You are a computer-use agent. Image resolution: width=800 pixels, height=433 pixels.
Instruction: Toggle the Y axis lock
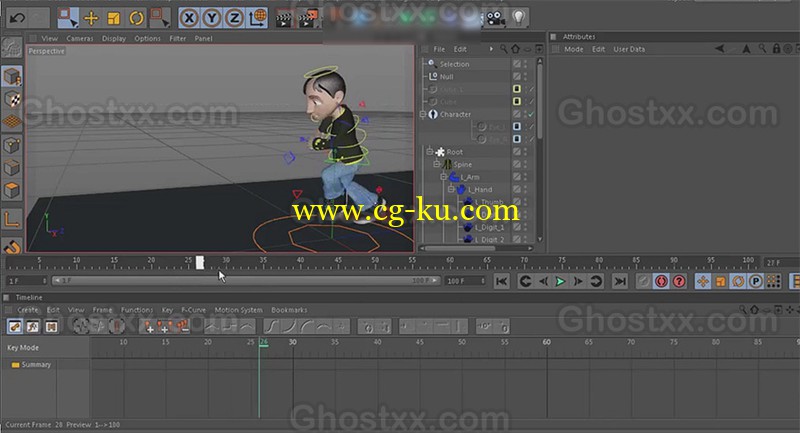tap(211, 18)
